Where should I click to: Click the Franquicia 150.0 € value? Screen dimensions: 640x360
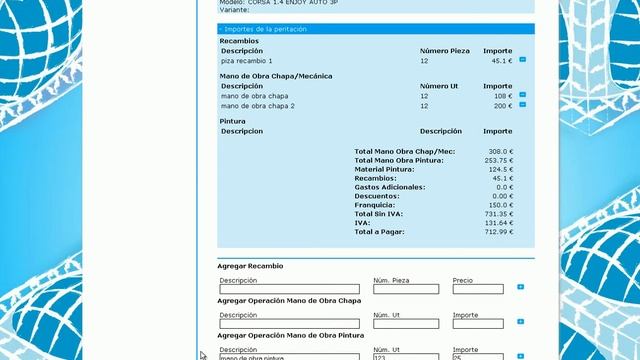click(x=501, y=205)
